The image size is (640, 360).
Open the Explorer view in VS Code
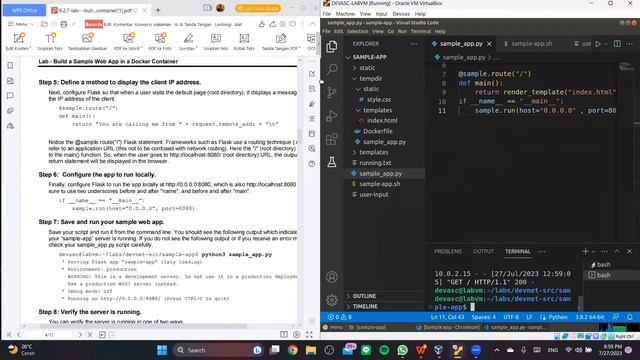click(332, 47)
